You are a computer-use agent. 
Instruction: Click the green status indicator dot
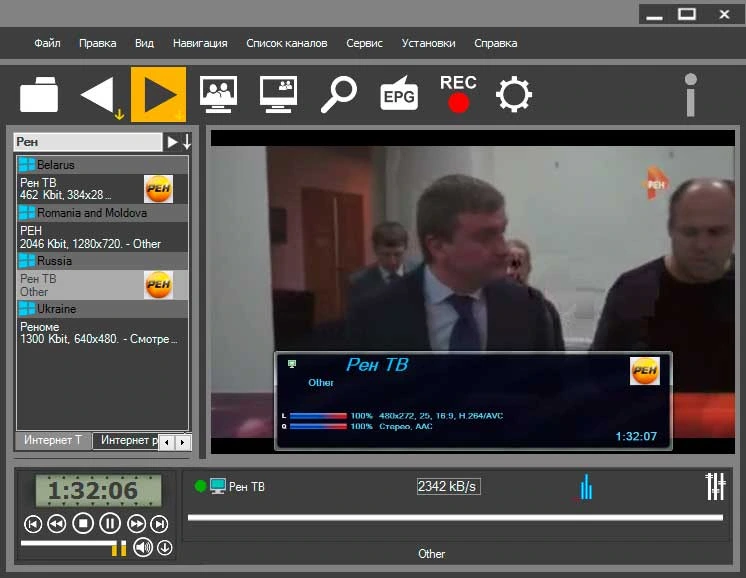[x=200, y=486]
